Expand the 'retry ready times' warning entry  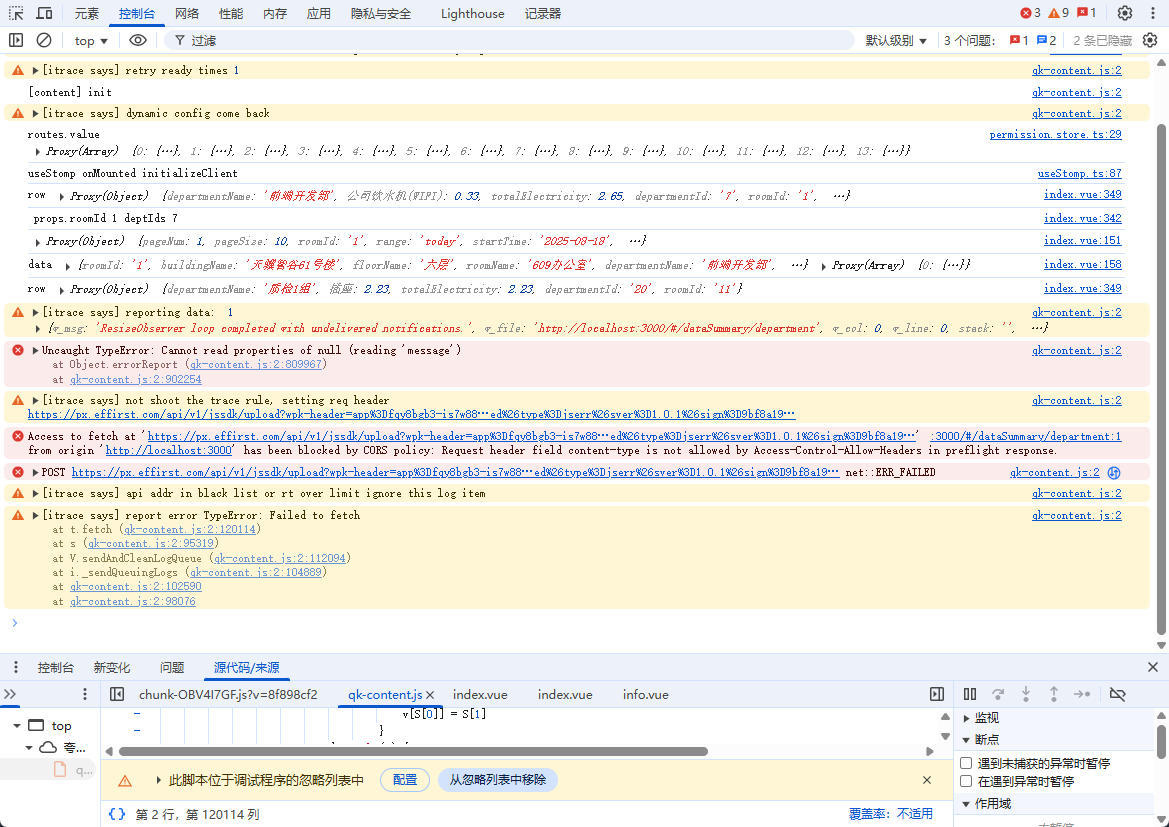(35, 70)
